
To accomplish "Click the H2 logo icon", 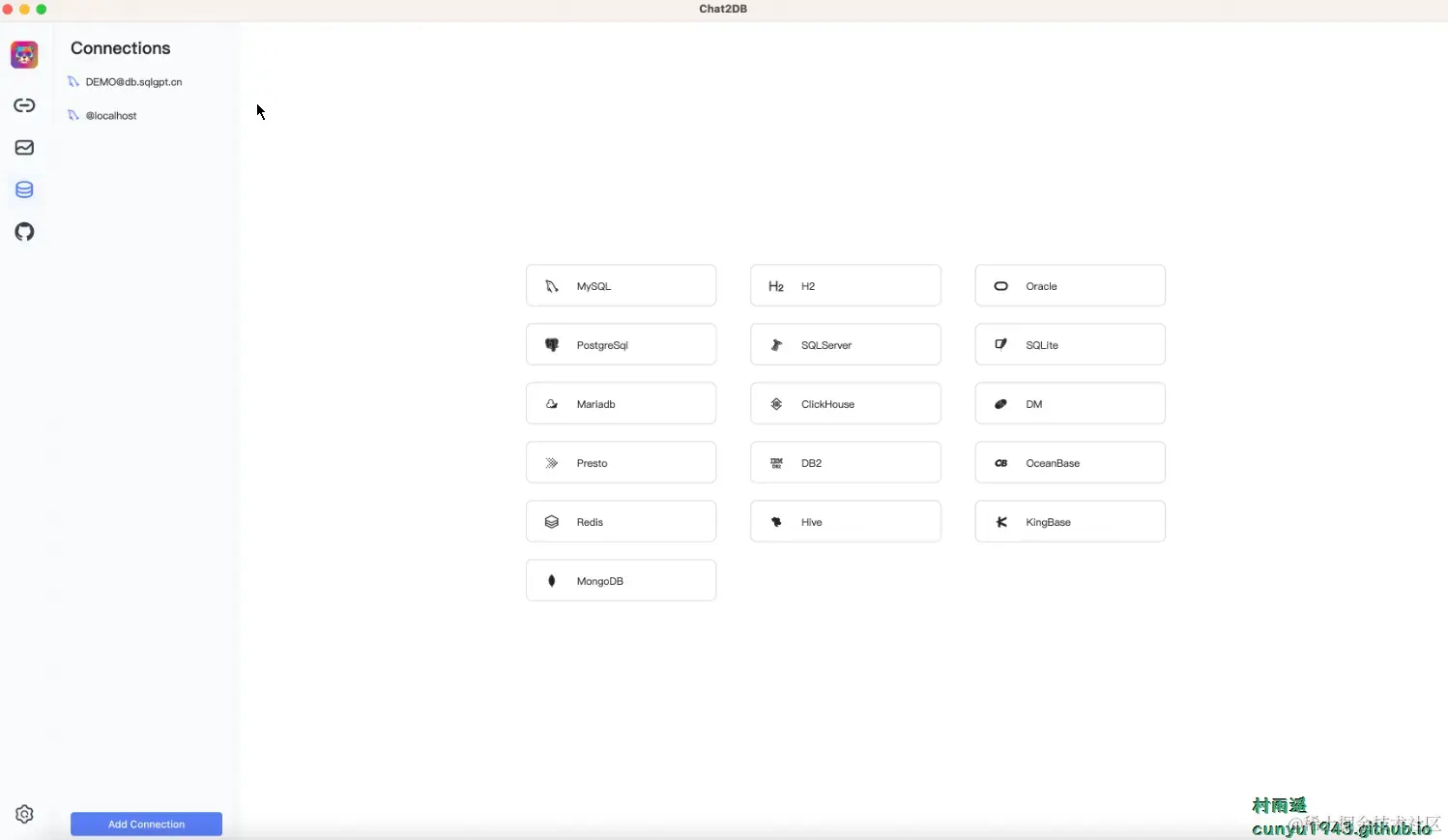I will [x=776, y=286].
